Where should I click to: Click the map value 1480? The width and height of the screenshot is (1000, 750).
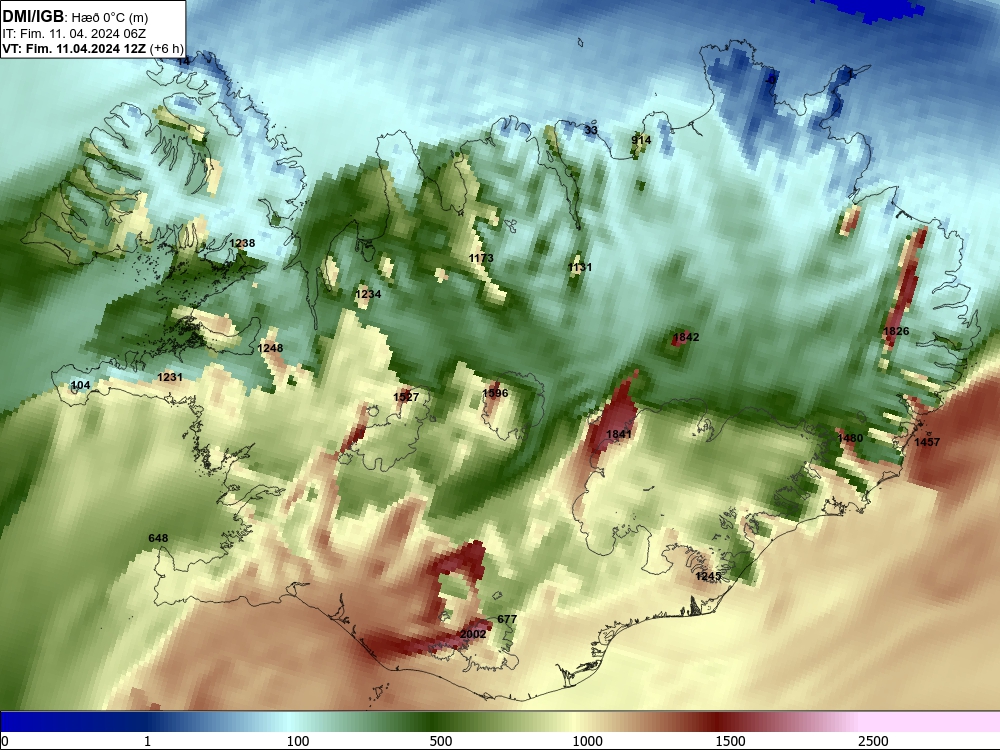[849, 438]
